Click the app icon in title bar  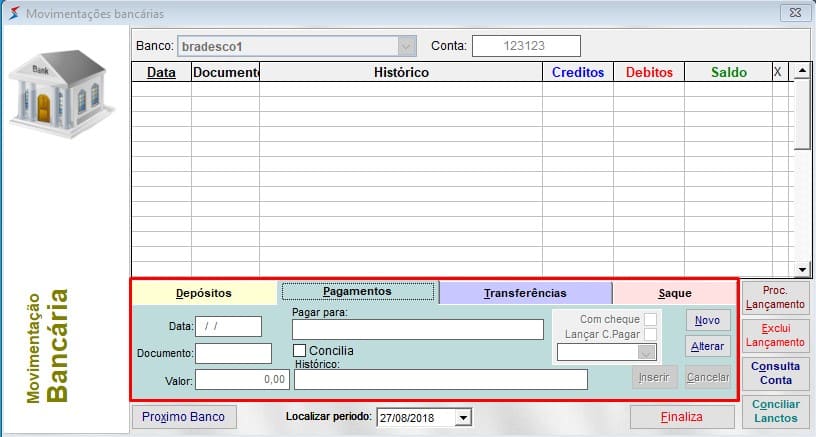coord(13,14)
